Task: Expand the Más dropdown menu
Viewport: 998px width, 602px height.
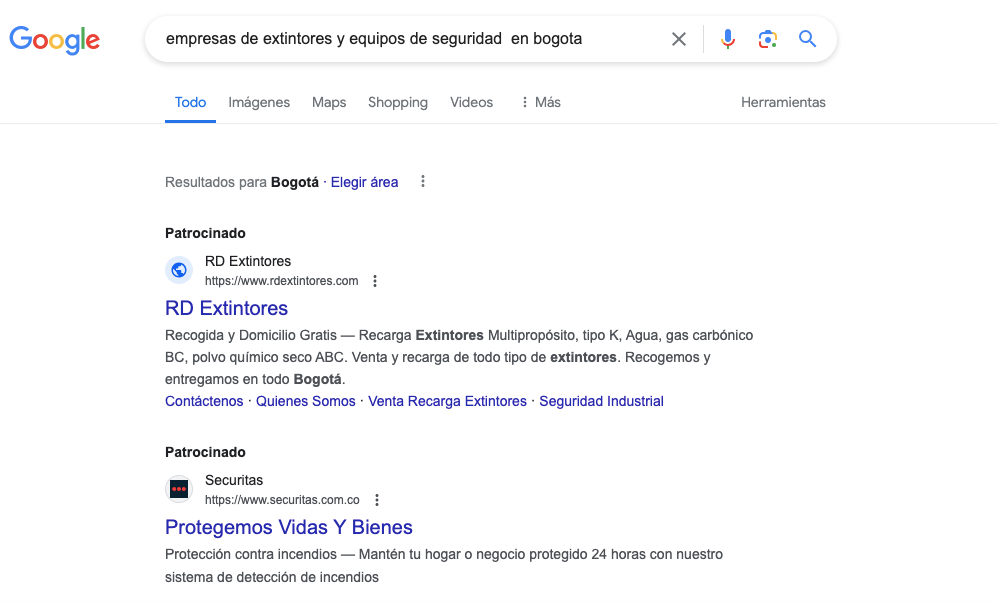Action: click(540, 102)
